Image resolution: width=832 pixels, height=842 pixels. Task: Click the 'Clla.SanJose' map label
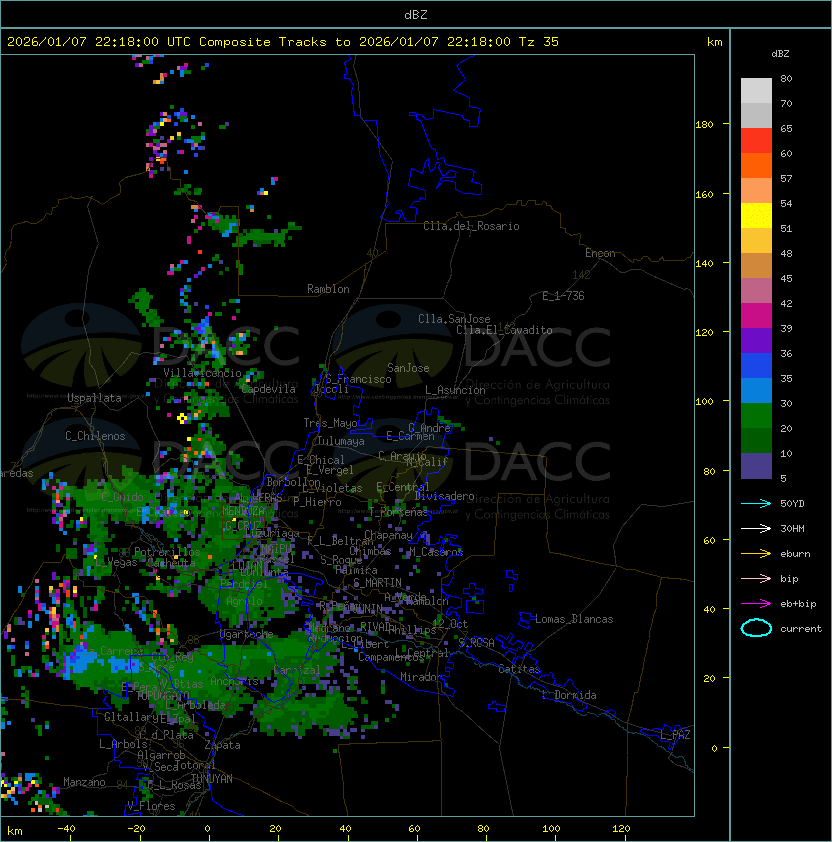454,319
